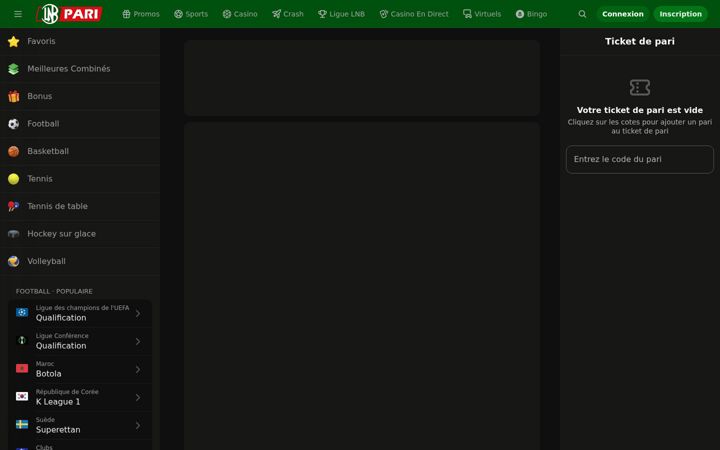Click the Entrez le code du pari field
The width and height of the screenshot is (720, 450).
point(640,159)
